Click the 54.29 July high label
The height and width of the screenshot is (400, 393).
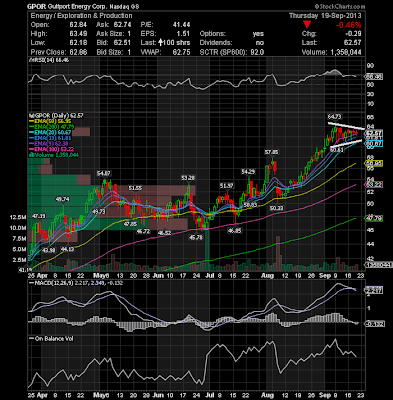pyautogui.click(x=248, y=172)
